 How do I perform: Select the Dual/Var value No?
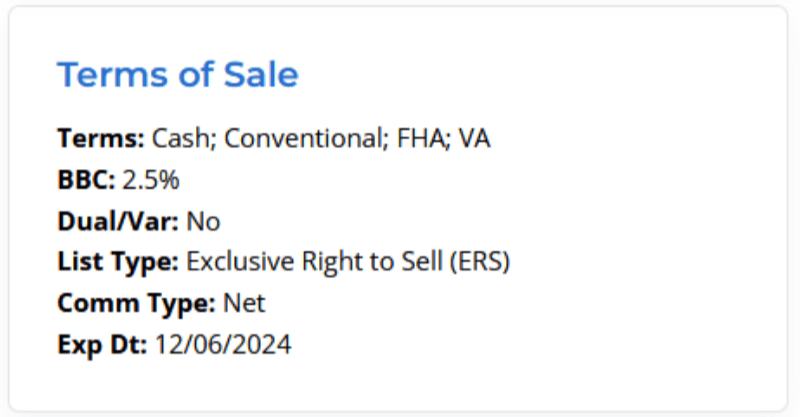pos(203,221)
